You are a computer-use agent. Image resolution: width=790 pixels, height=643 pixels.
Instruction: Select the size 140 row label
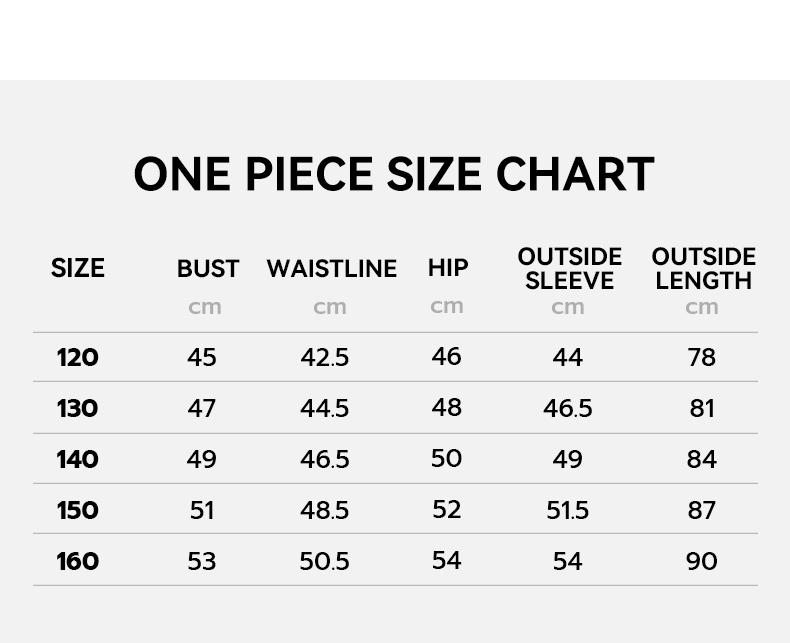[78, 459]
